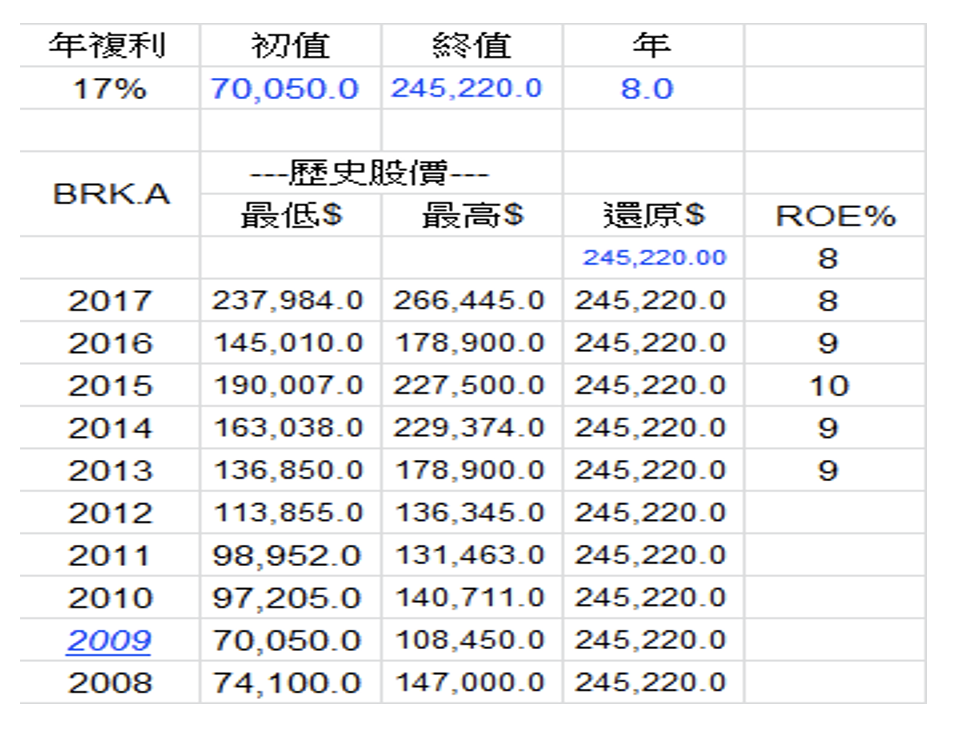
Task: Select the 2017 year cell
Action: pos(110,301)
